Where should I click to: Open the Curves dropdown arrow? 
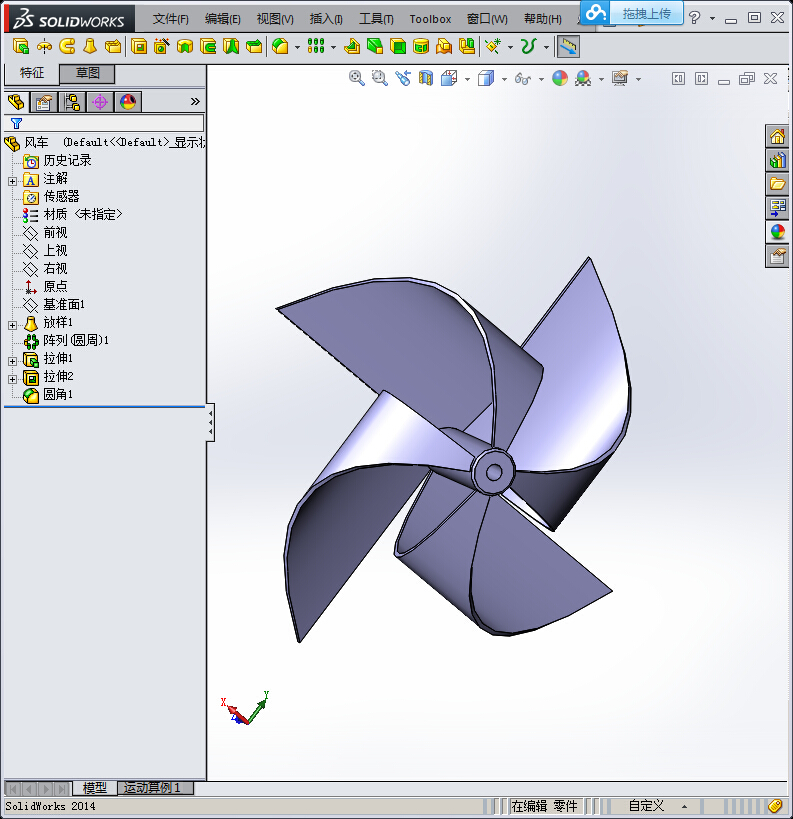click(x=546, y=48)
